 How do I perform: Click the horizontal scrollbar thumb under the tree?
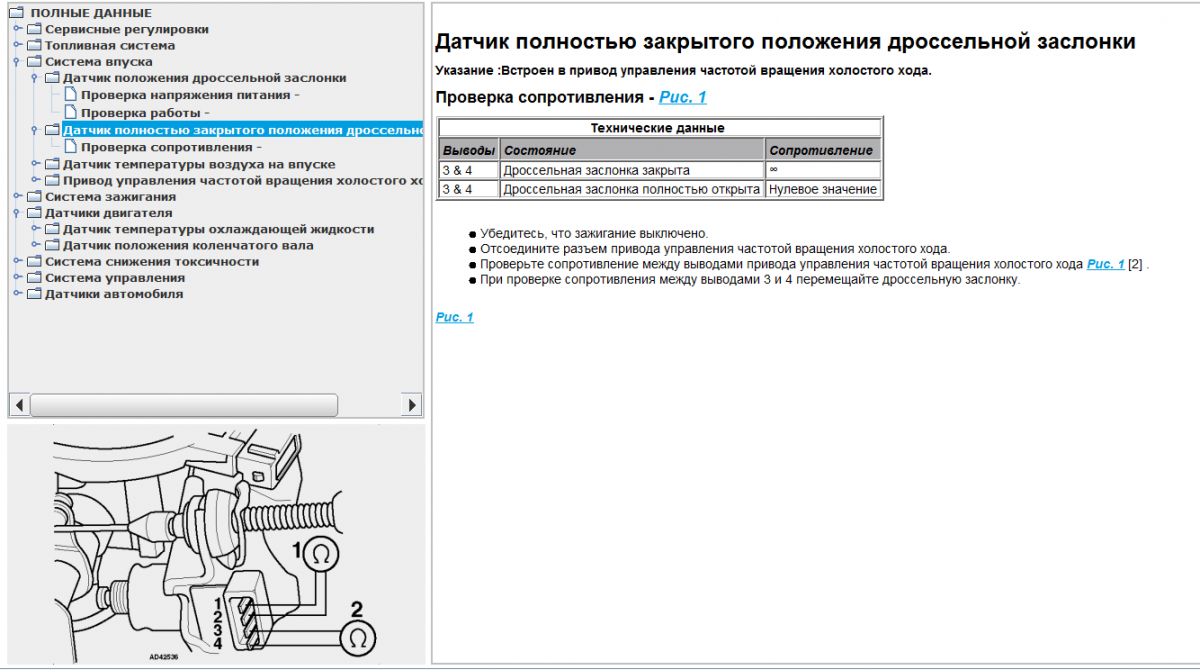tap(184, 404)
